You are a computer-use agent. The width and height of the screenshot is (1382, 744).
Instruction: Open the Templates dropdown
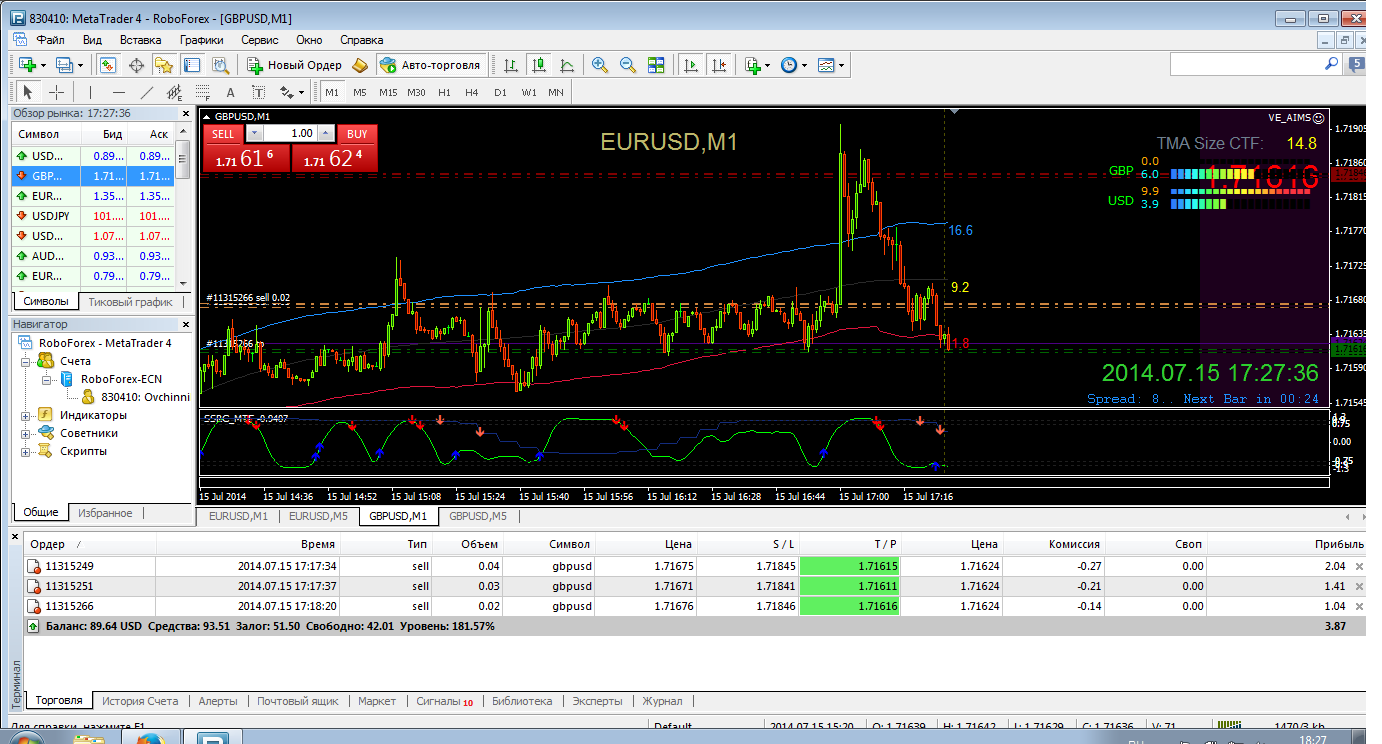[x=831, y=65]
